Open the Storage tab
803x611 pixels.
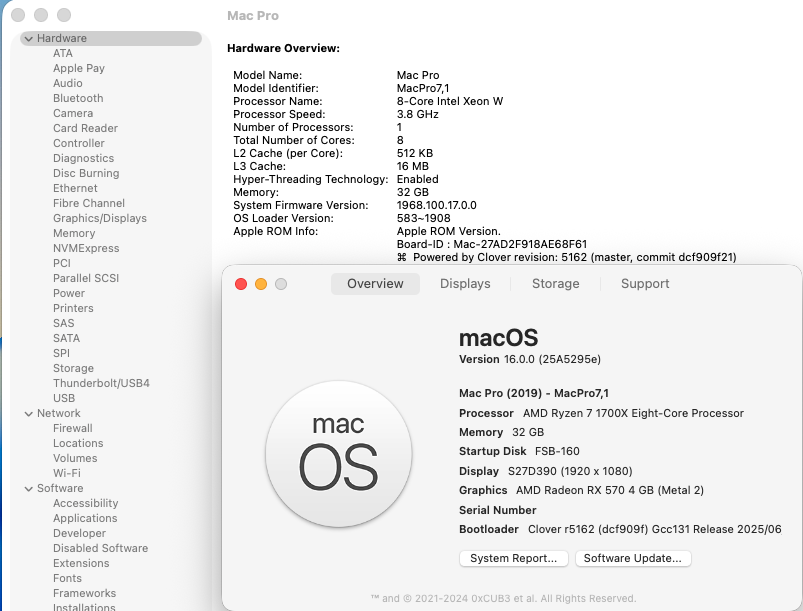[555, 284]
